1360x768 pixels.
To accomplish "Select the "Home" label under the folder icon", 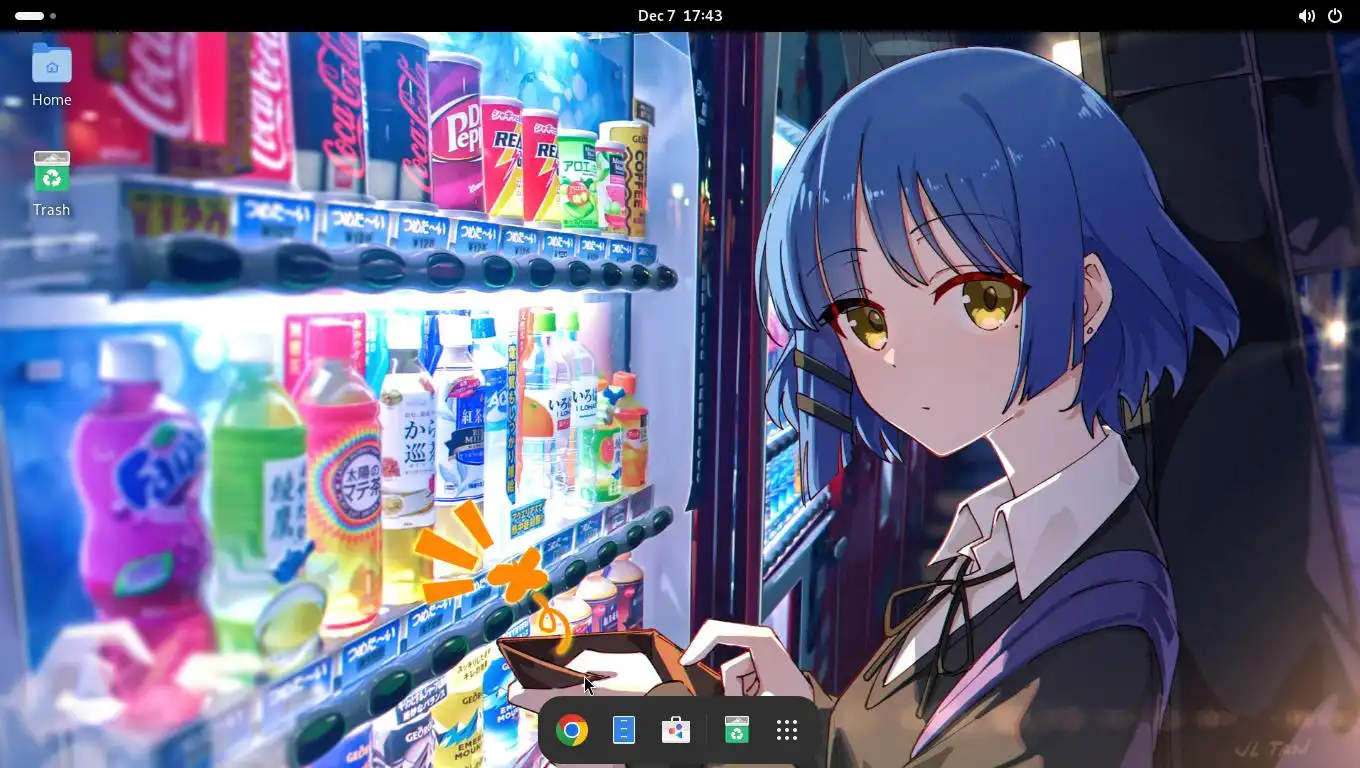I will (51, 100).
